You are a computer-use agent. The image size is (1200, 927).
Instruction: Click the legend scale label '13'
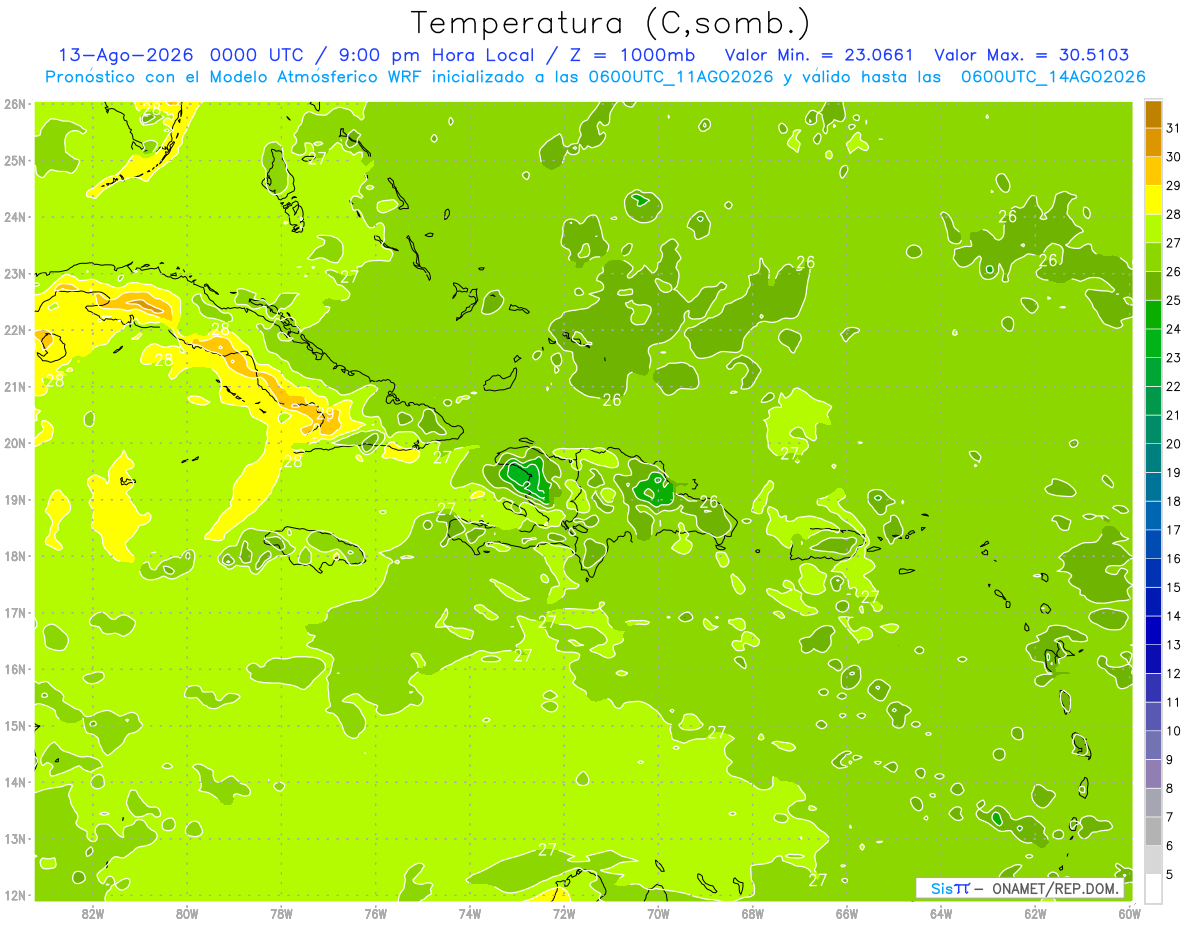tap(1173, 645)
